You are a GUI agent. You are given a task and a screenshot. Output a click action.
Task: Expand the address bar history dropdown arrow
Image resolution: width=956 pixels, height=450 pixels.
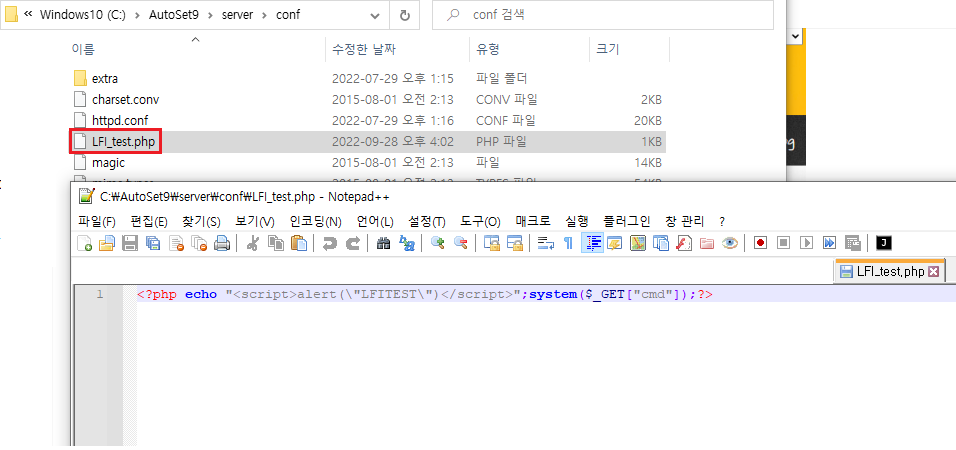click(x=375, y=15)
